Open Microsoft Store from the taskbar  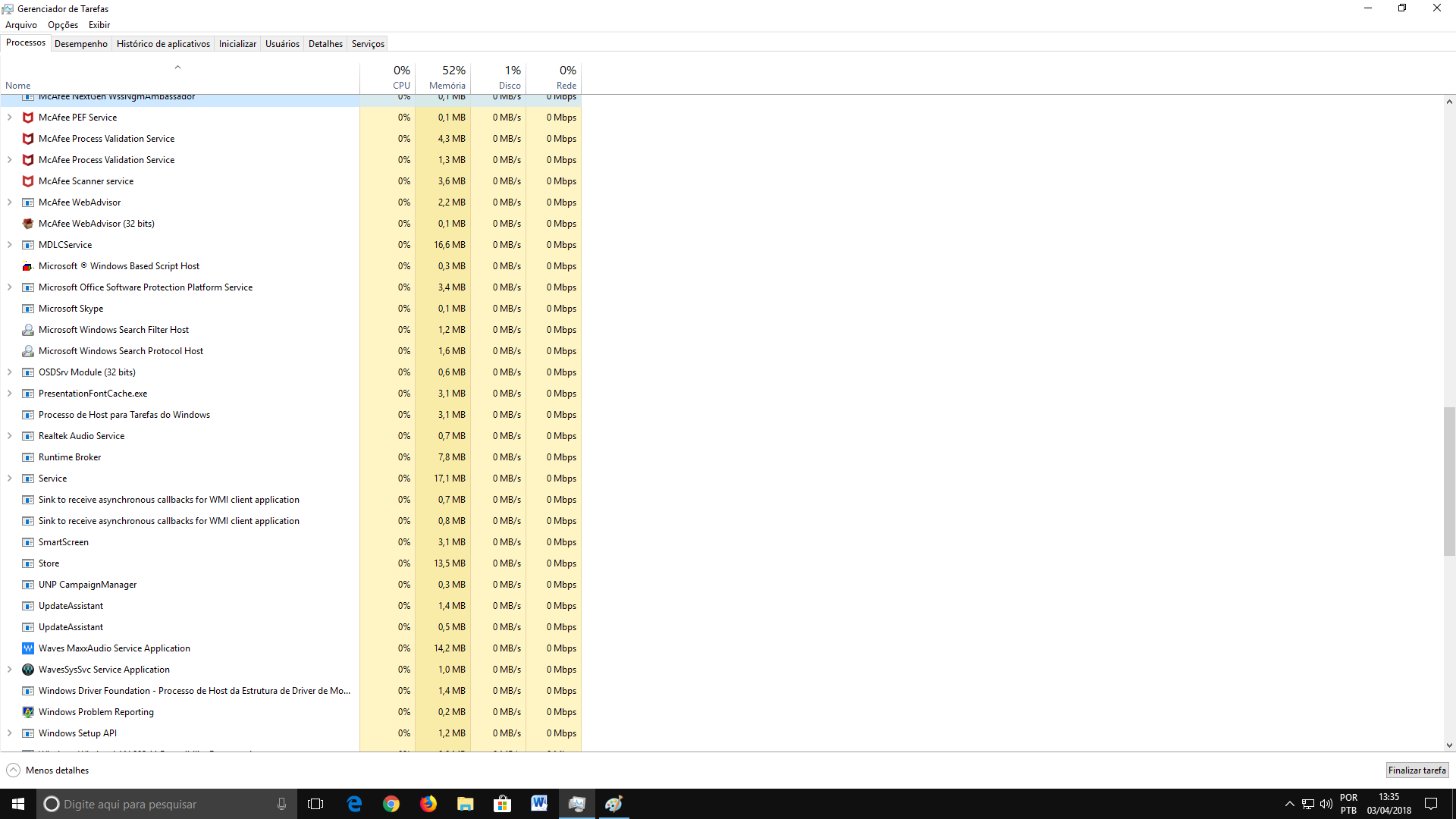tap(502, 804)
